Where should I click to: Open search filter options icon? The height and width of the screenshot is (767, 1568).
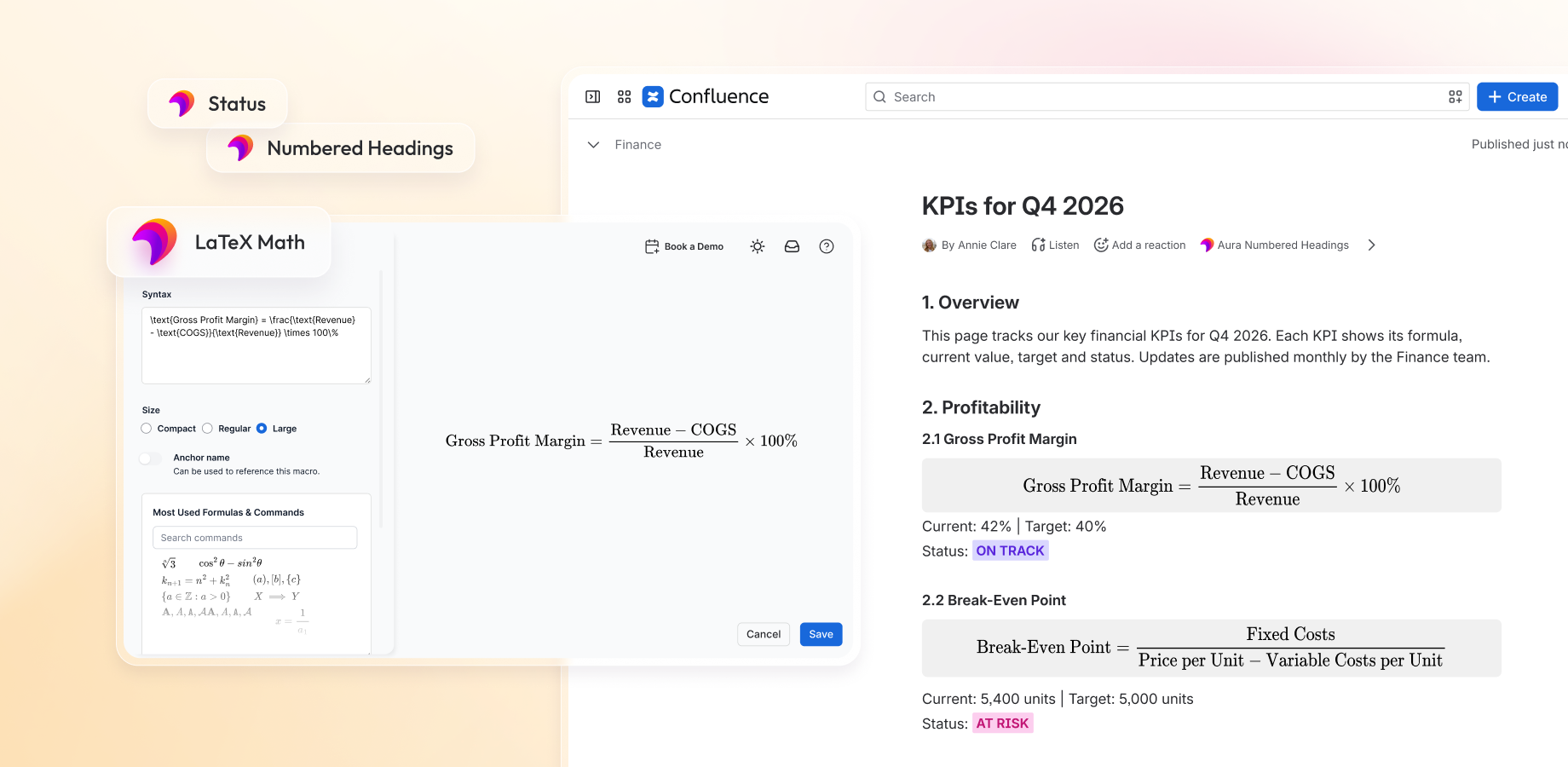pos(1456,97)
